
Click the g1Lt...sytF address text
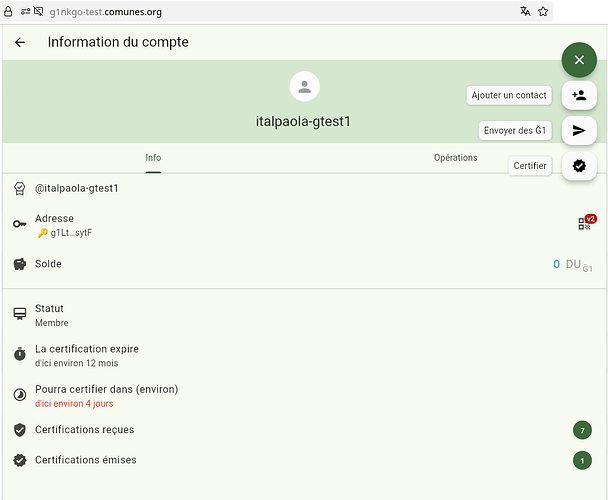(x=72, y=233)
